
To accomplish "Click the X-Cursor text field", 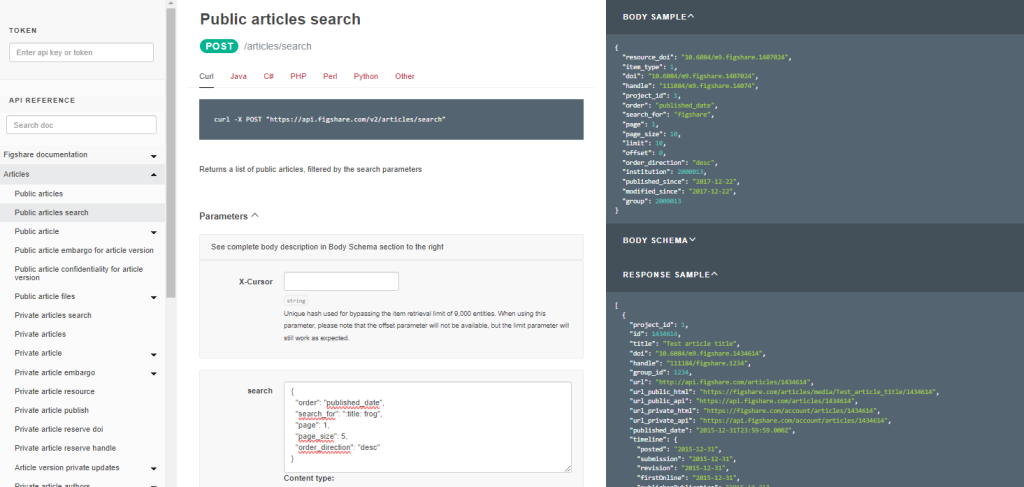I will point(341,281).
